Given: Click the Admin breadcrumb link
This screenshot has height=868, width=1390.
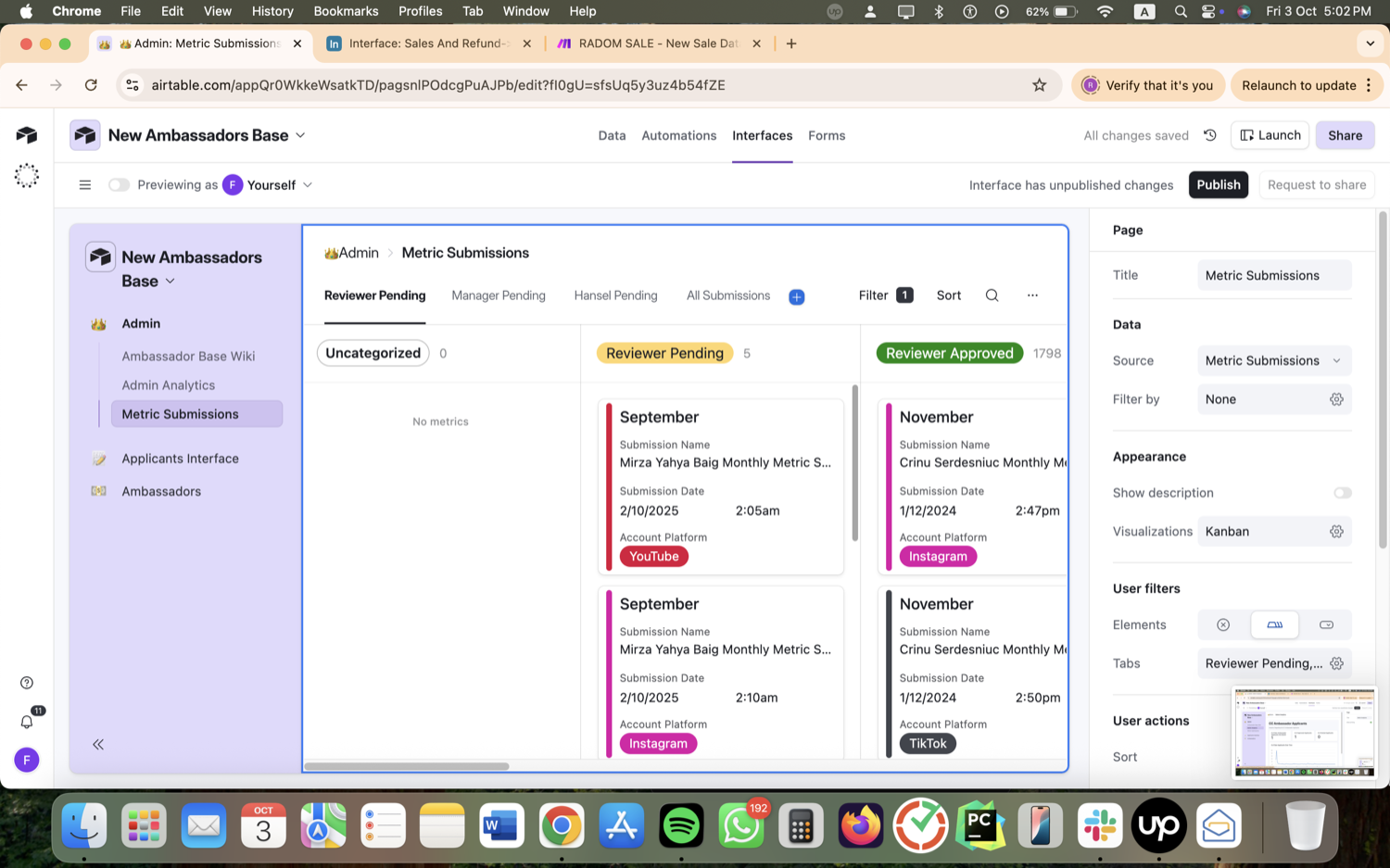Looking at the screenshot, I should 351,253.
